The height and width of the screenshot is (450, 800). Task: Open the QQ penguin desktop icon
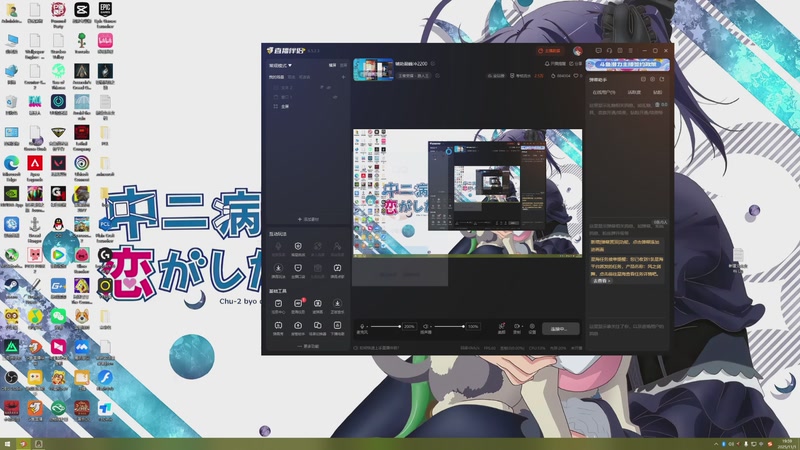pos(58,228)
